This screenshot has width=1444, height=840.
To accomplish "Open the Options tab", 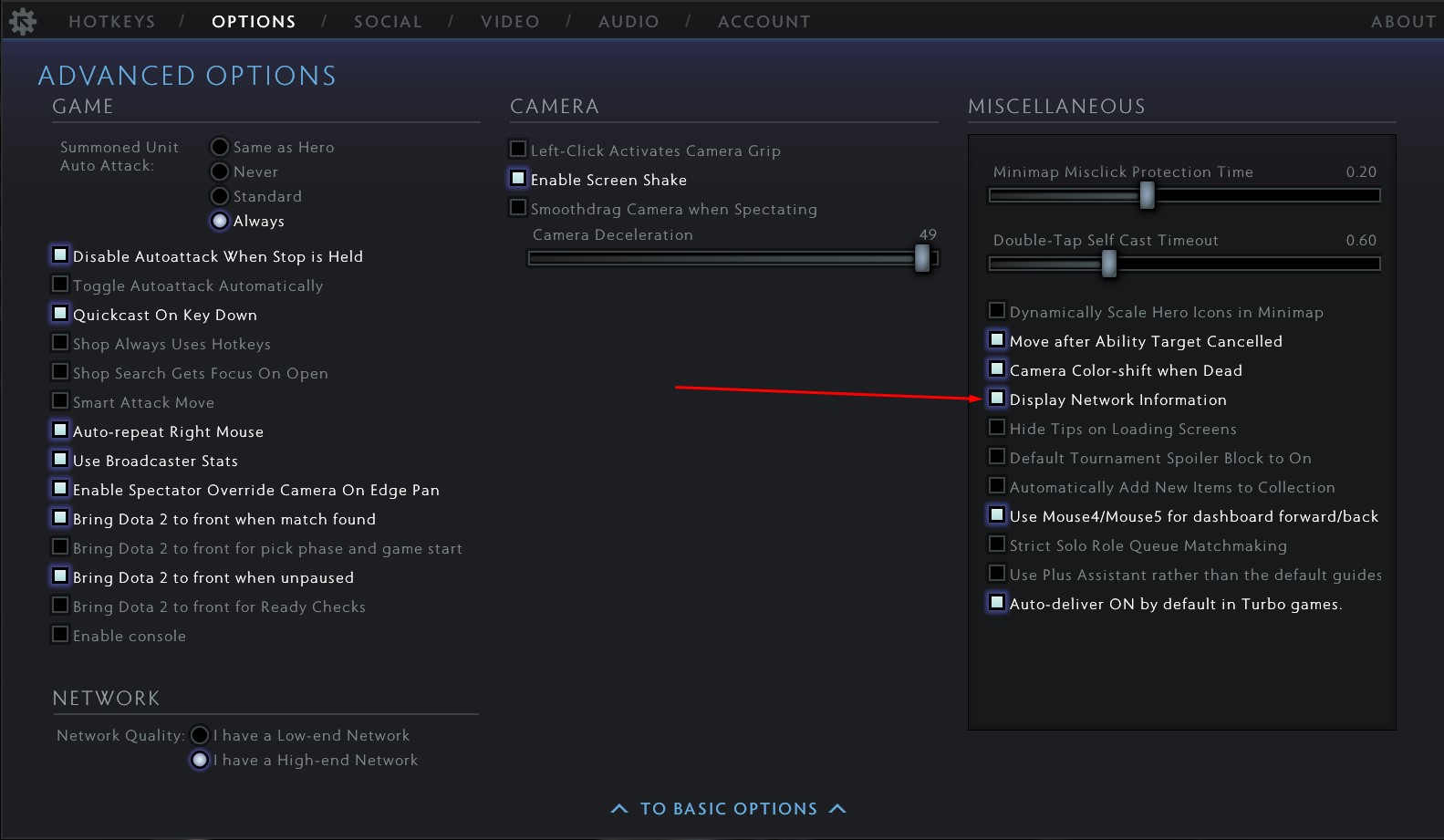I will [x=254, y=22].
